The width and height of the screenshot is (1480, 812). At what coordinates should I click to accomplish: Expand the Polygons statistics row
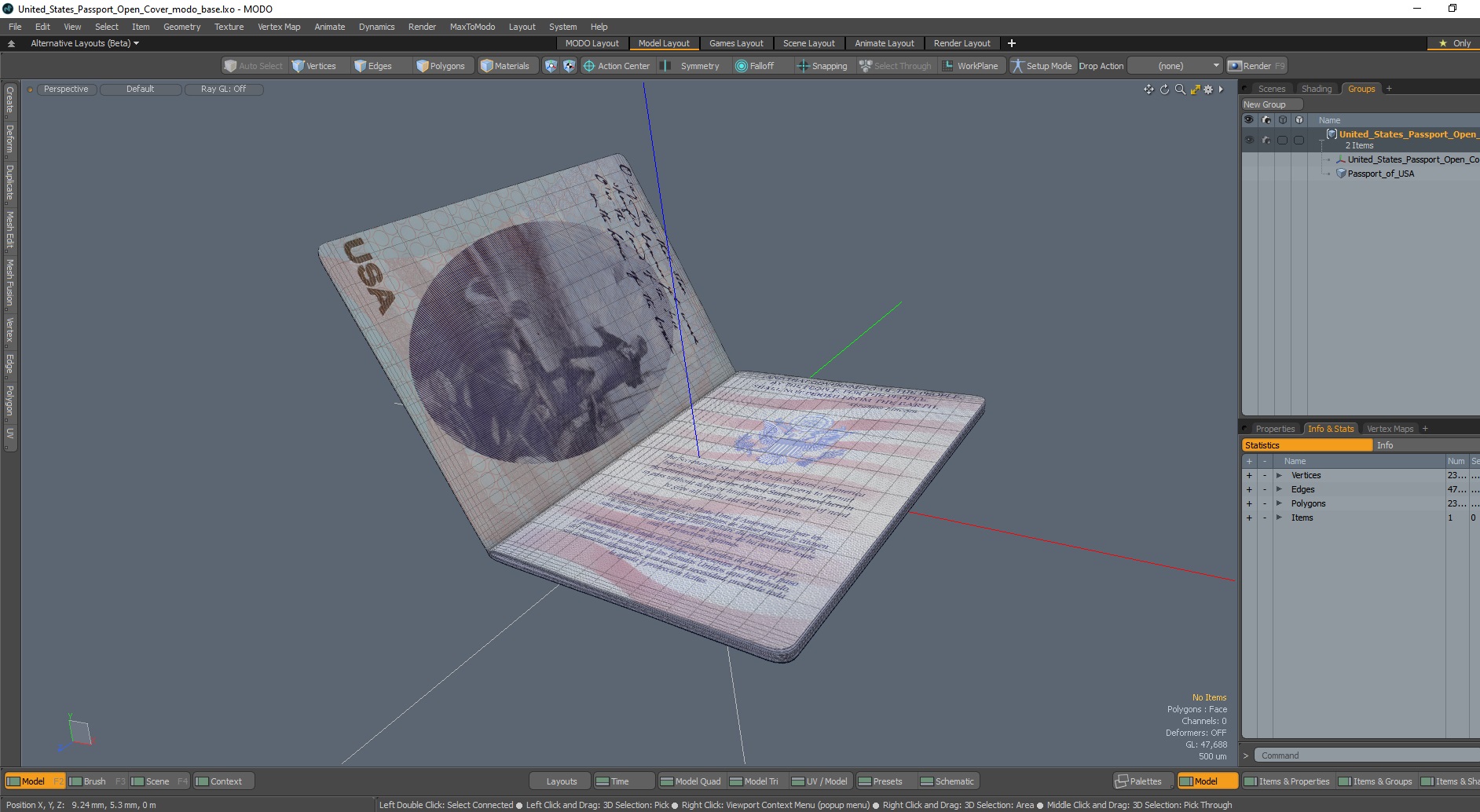tap(1279, 503)
